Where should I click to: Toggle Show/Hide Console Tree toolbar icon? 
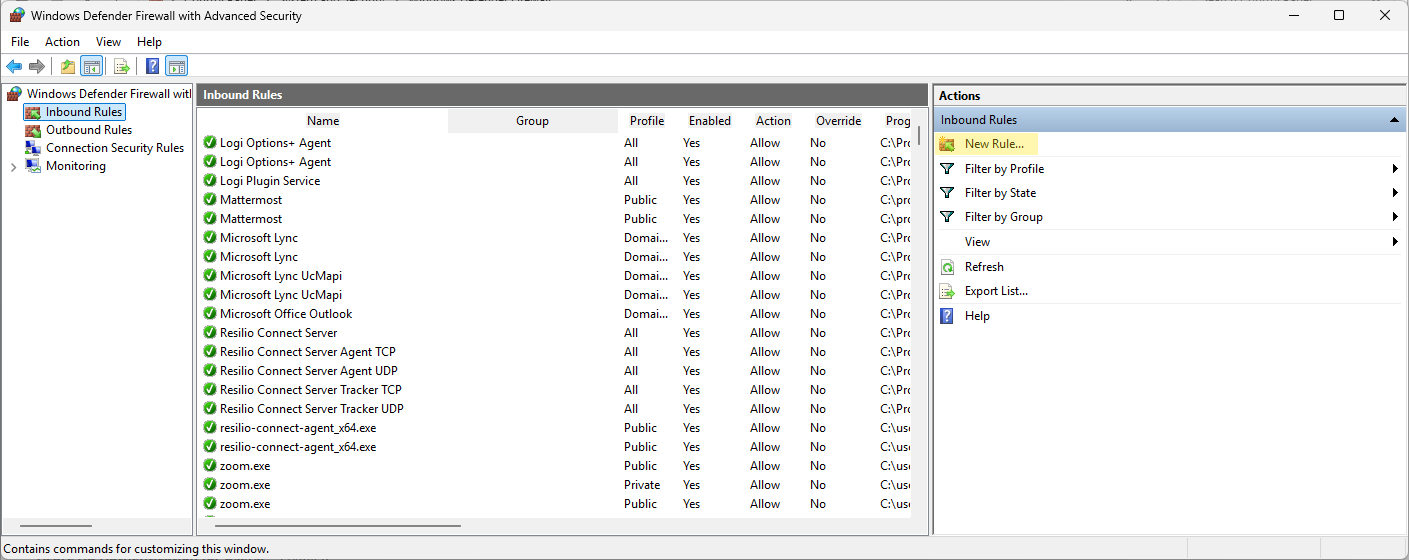click(91, 67)
